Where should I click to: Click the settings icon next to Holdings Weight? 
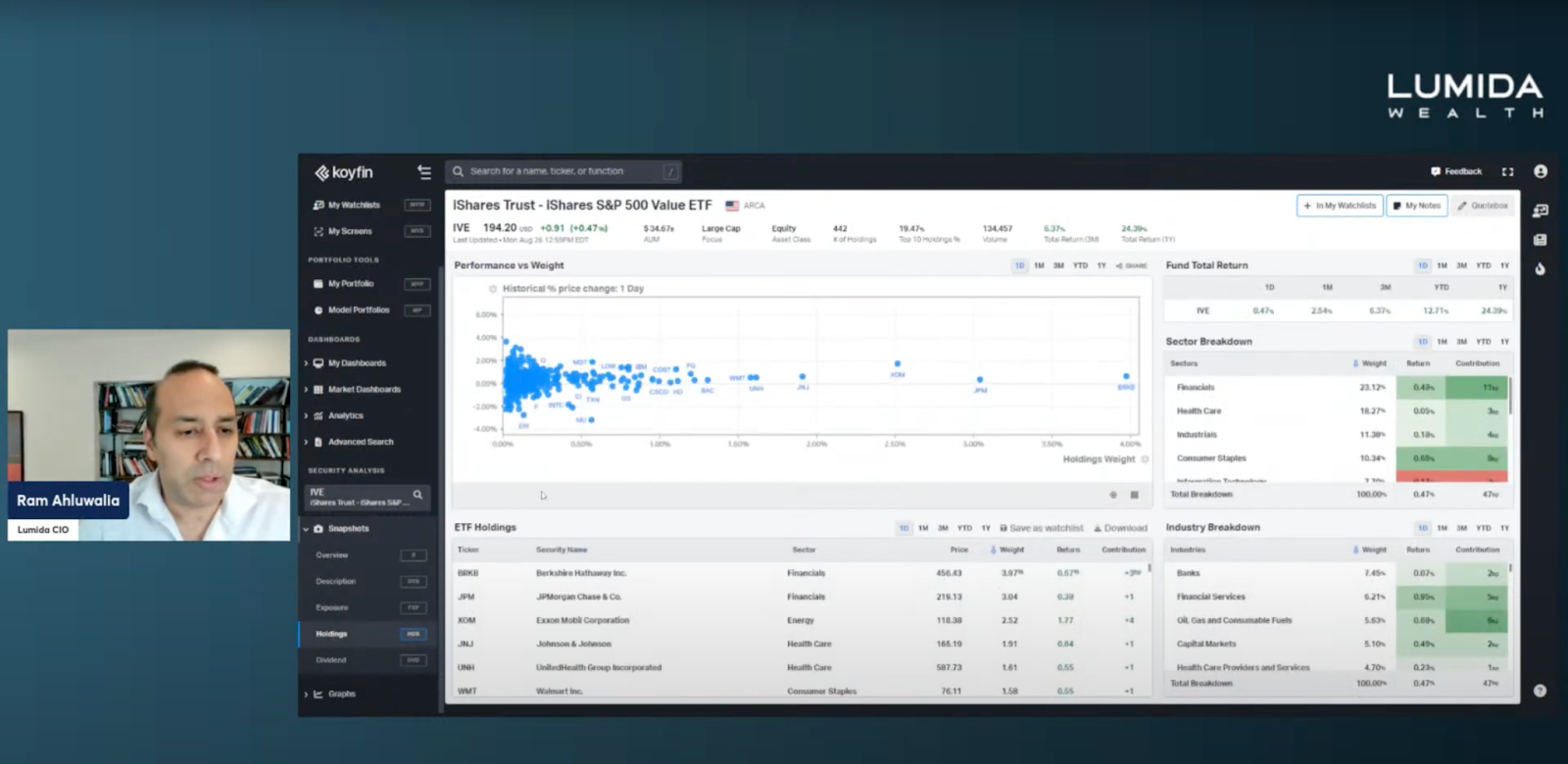pos(1145,458)
